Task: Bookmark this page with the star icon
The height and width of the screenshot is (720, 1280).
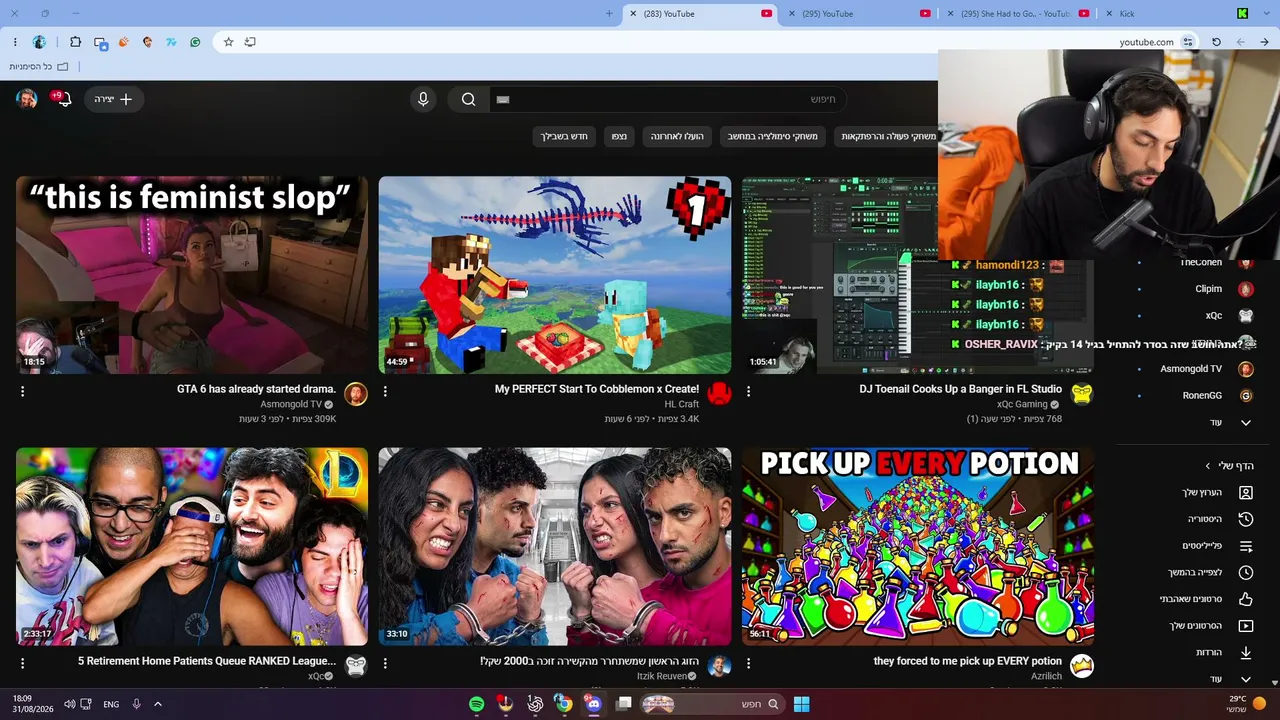Action: (x=228, y=42)
